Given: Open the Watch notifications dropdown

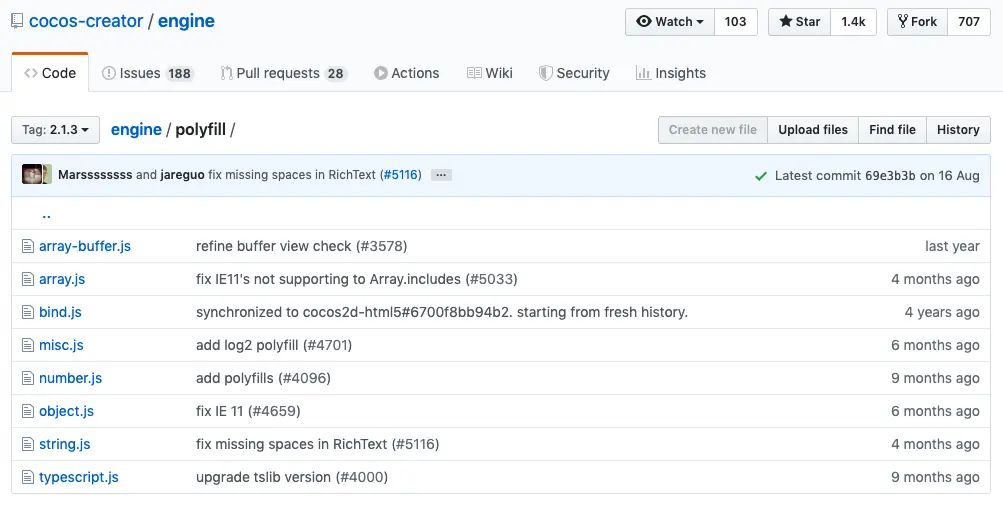Looking at the screenshot, I should click(x=670, y=22).
